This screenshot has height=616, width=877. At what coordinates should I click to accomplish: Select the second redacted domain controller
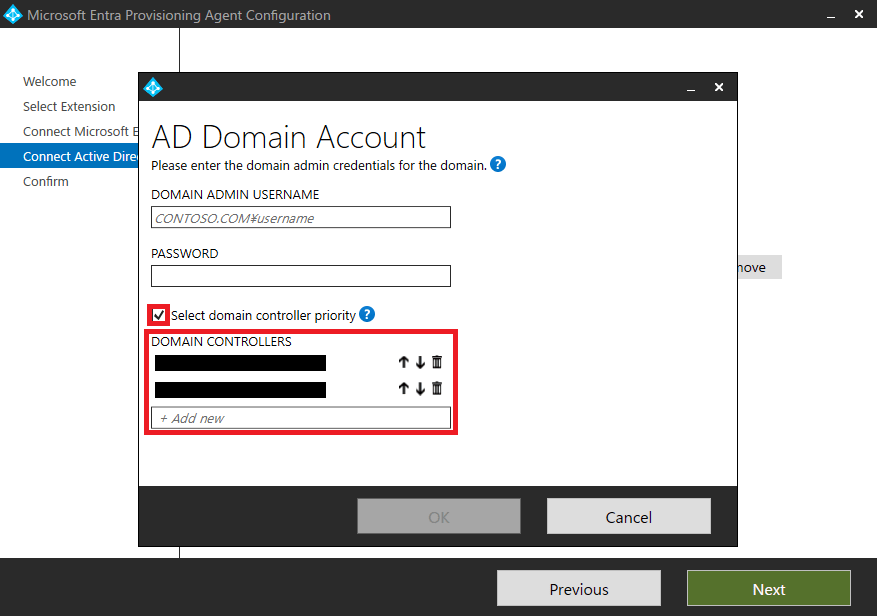[241, 389]
